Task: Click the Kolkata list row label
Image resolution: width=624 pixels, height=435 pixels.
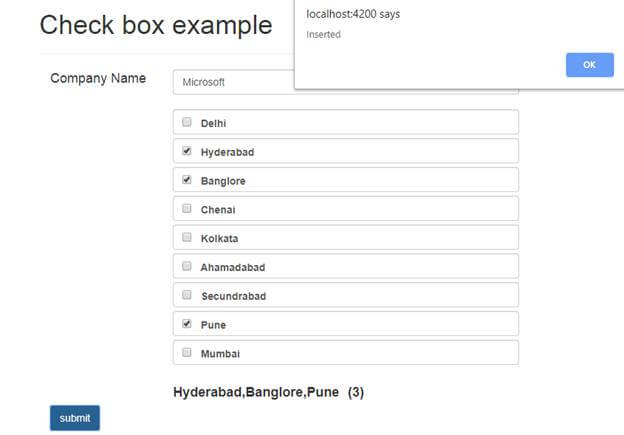Action: [219, 239]
